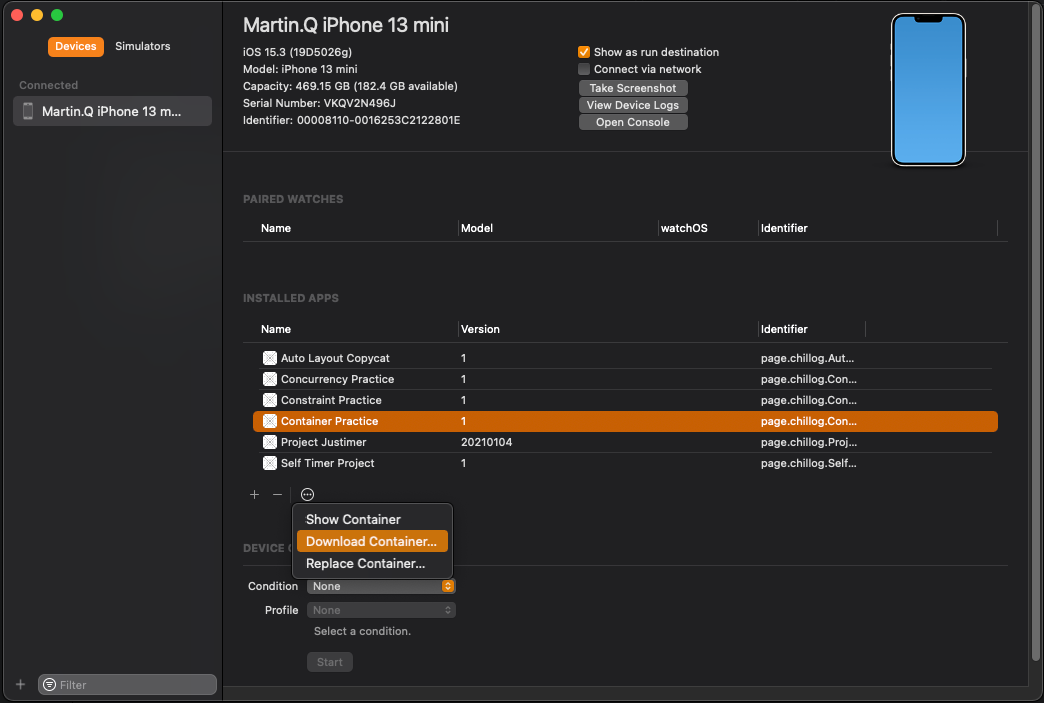Click the plus icon at sidebar bottom
Image resolution: width=1044 pixels, height=703 pixels.
tap(21, 684)
